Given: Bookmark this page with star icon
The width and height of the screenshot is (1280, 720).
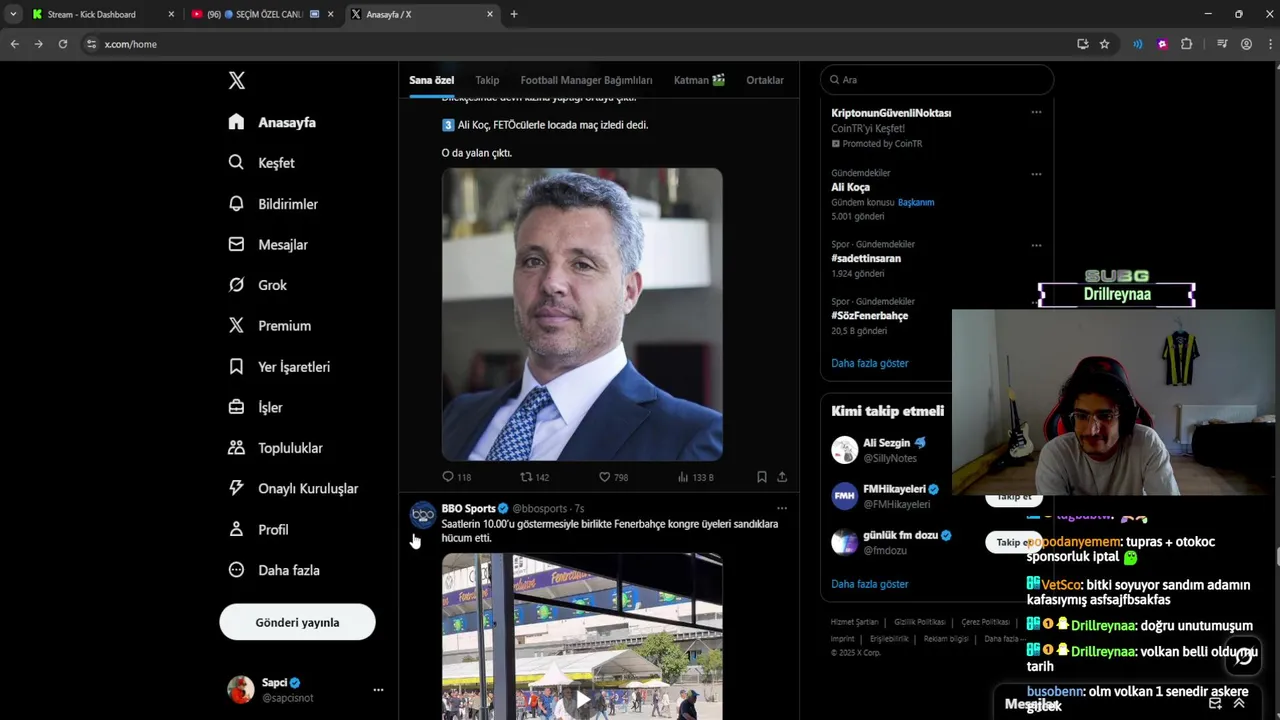Looking at the screenshot, I should pos(1104,44).
